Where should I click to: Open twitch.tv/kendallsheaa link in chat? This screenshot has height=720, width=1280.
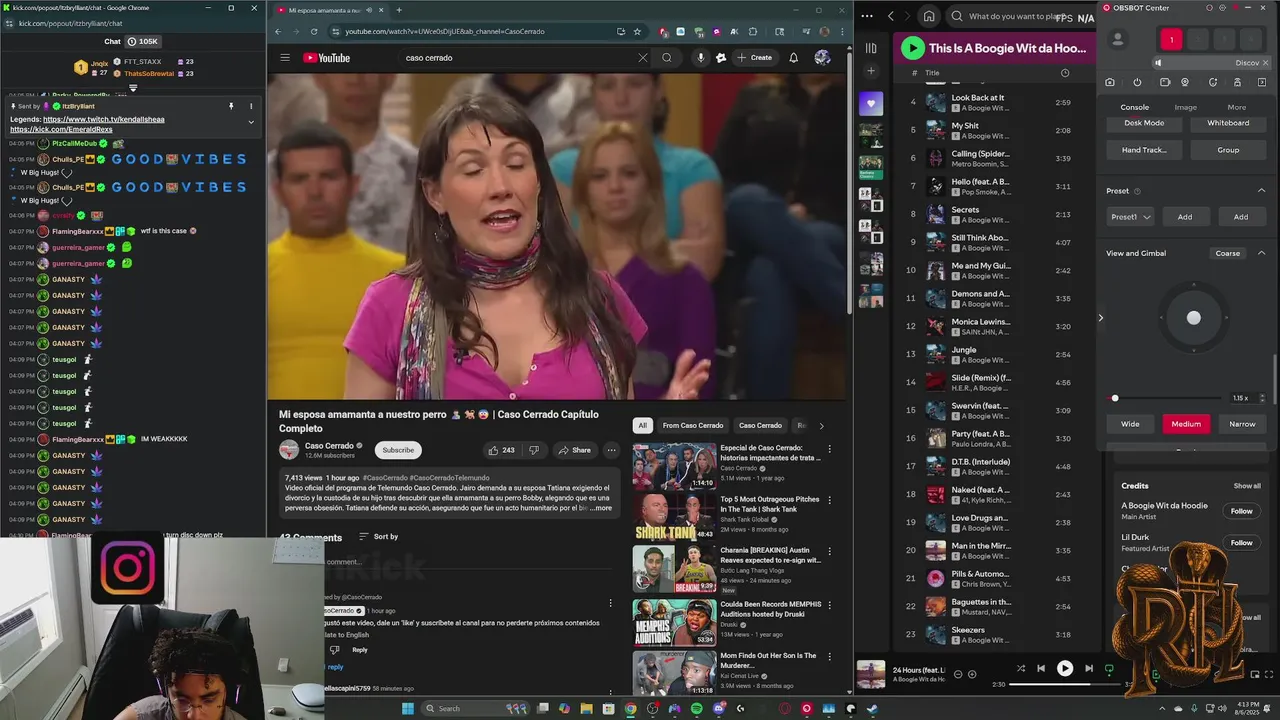pos(104,119)
